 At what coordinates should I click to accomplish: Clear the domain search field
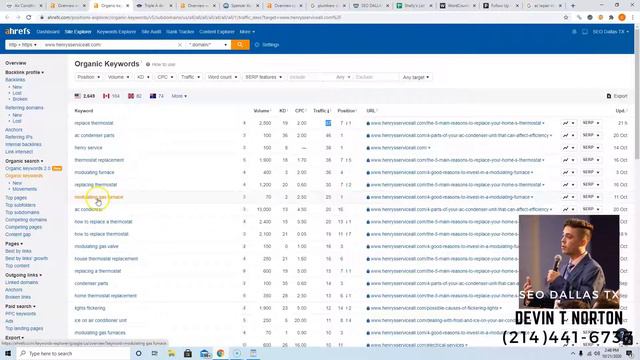tap(180, 44)
